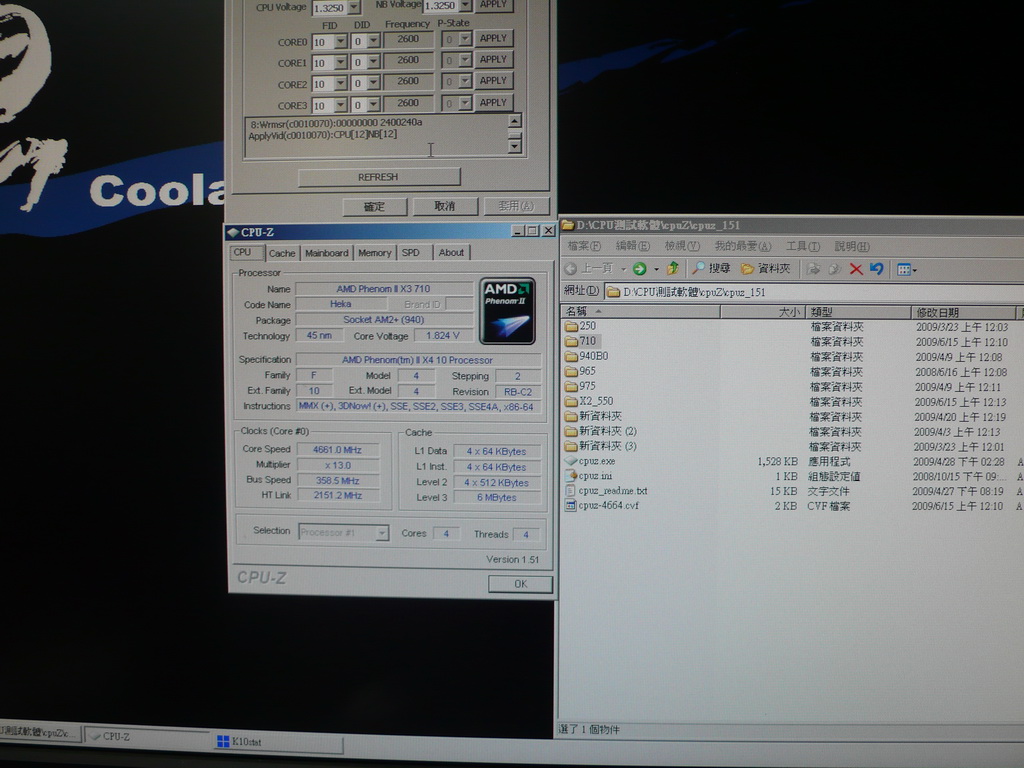Open the CORE1 FID dropdown
Screen dimensions: 1024x768
pyautogui.click(x=340, y=63)
